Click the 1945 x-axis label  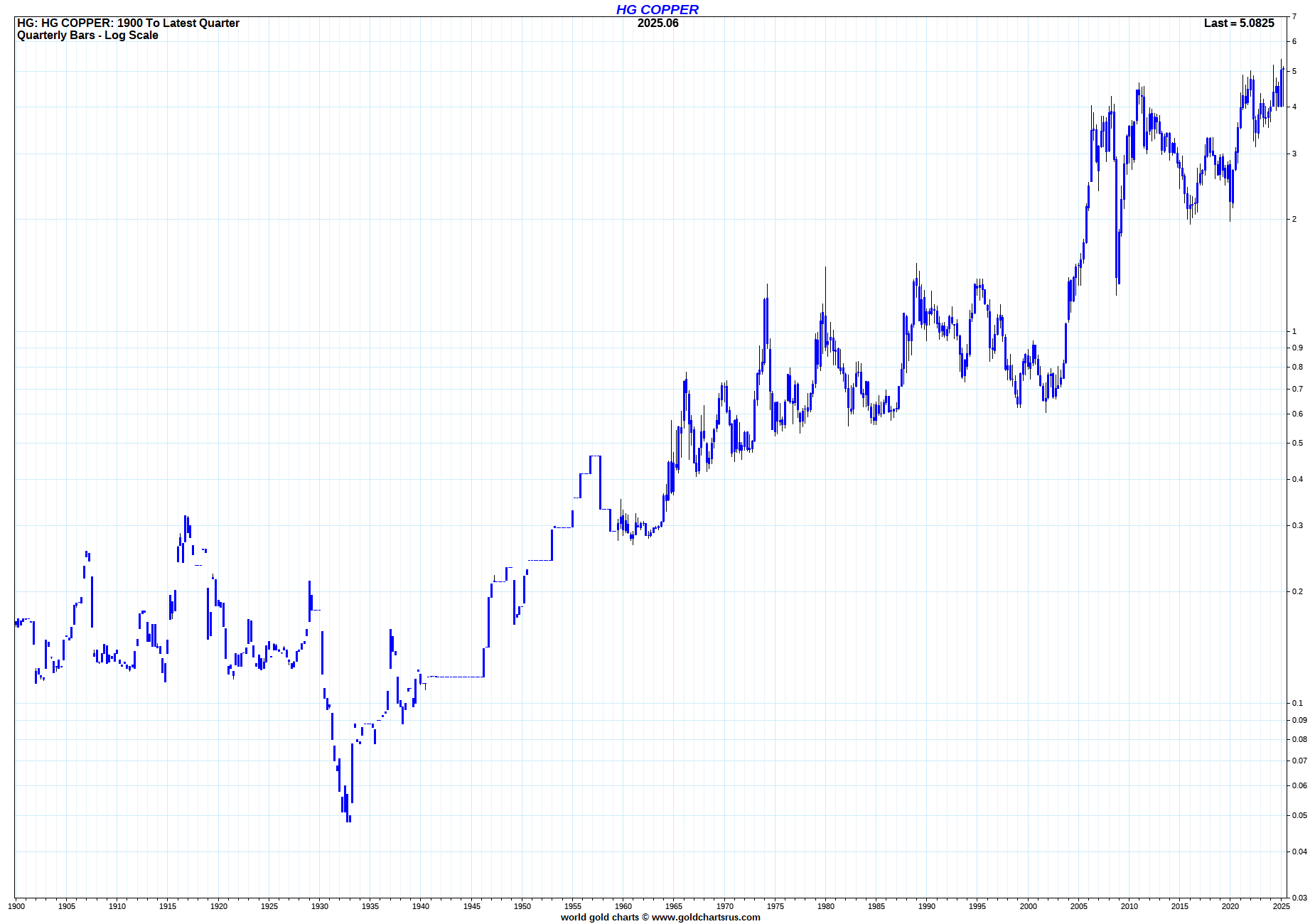click(x=472, y=906)
